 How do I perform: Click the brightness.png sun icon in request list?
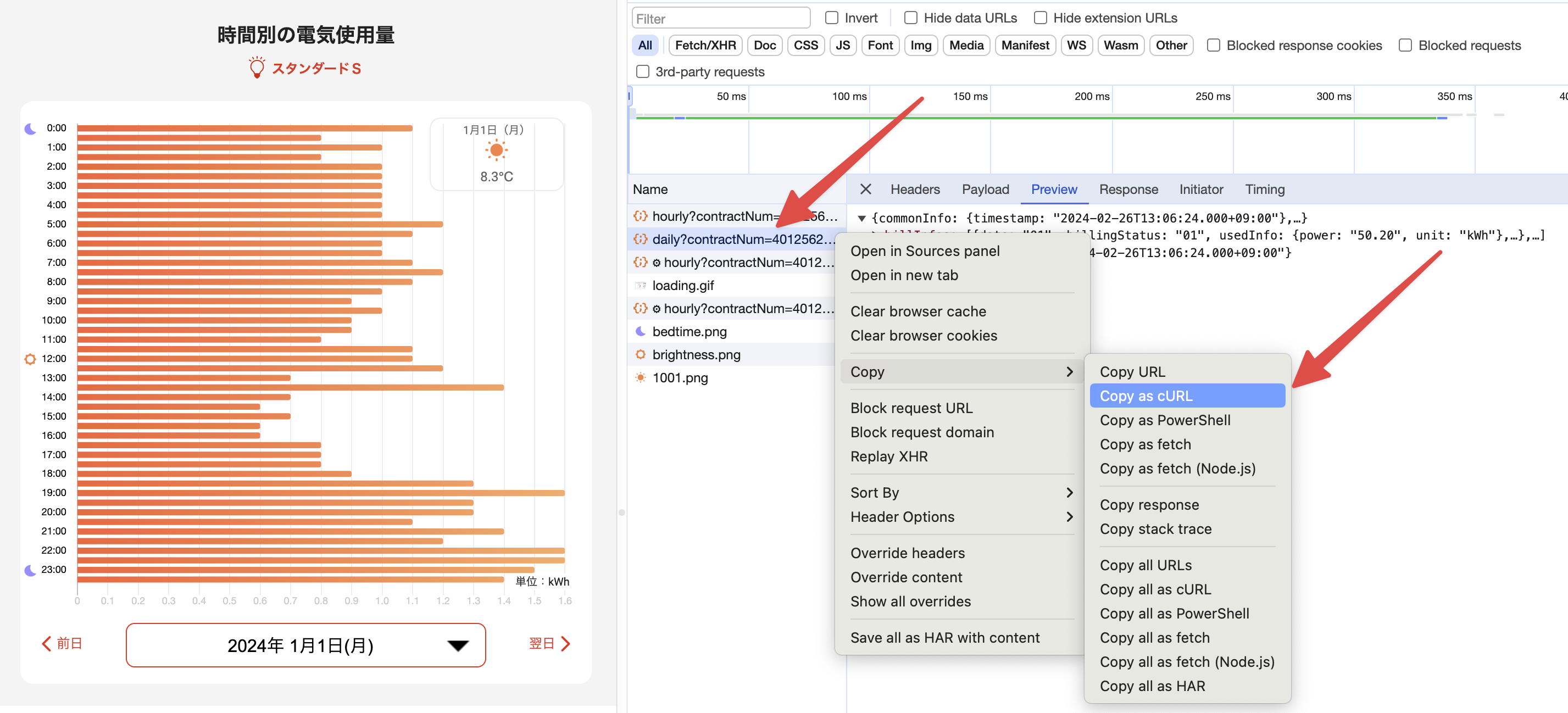(x=640, y=355)
